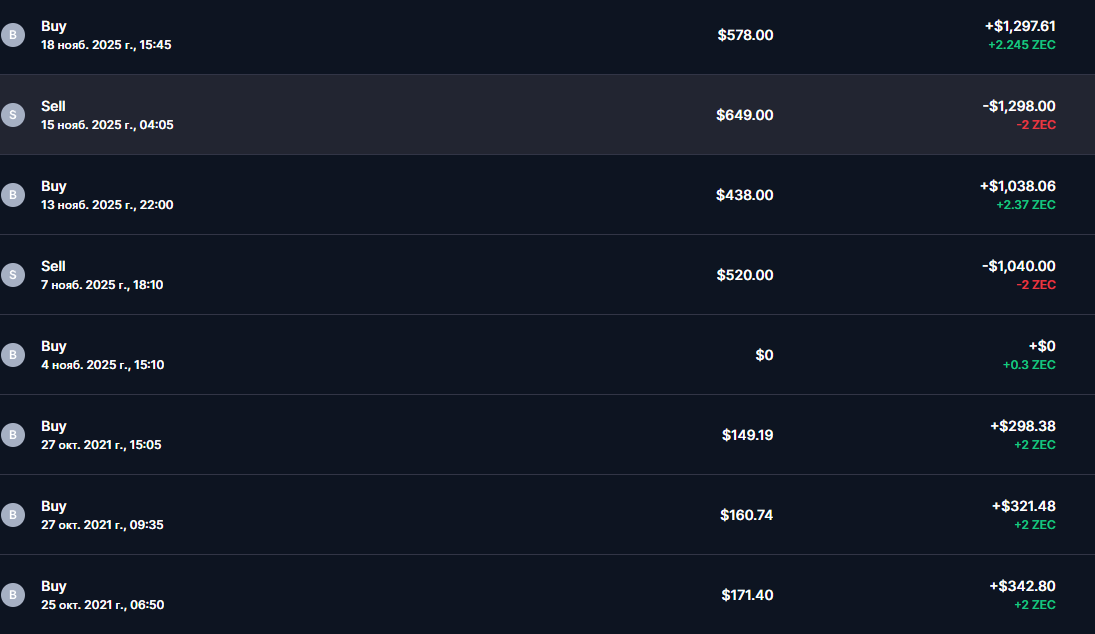
Task: Click the Buy icon for 18 Nov 2025
Action: (13, 35)
